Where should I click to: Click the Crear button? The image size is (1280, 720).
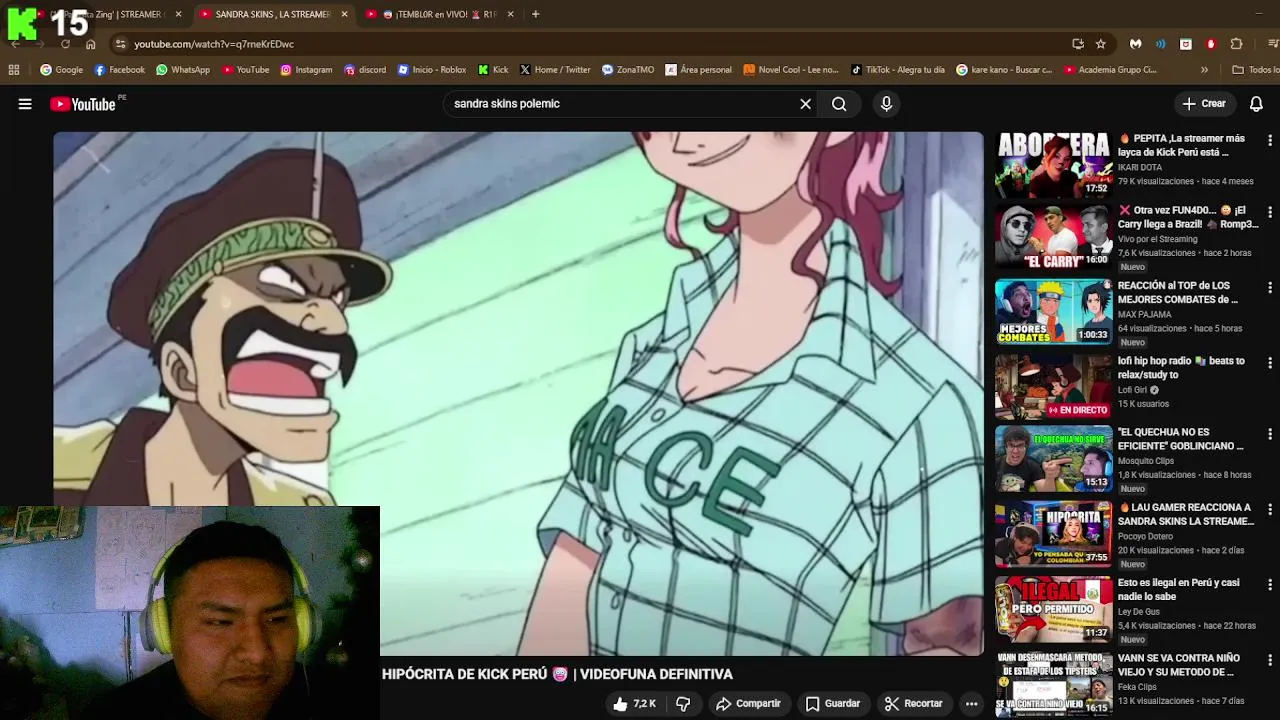click(1204, 104)
